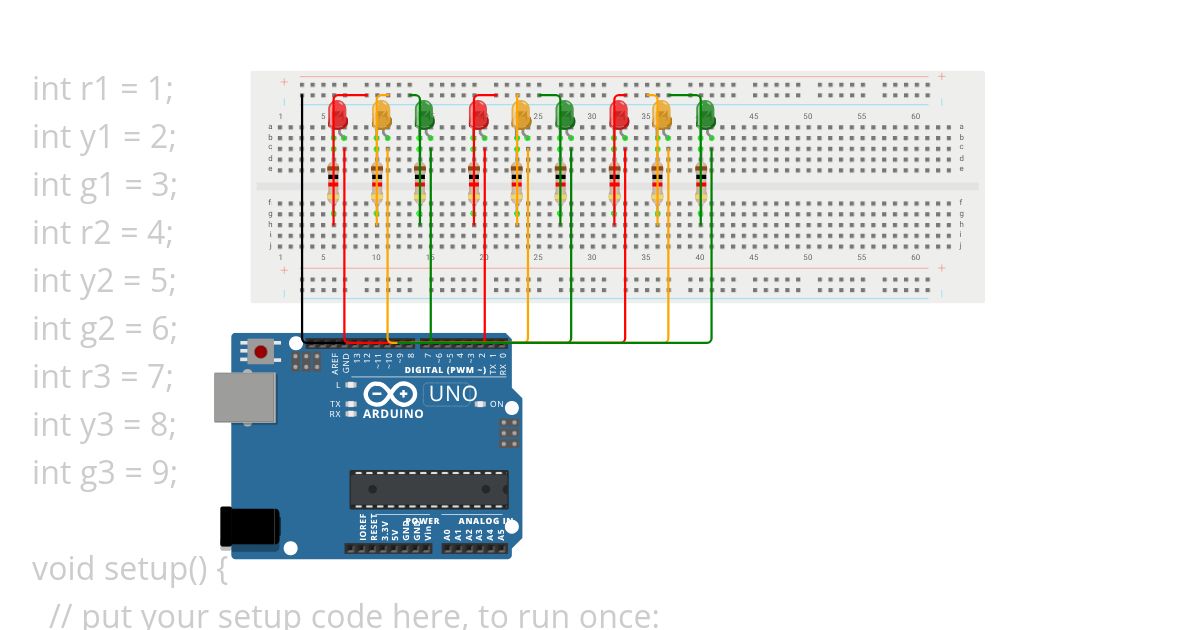Viewport: 1200px width, 630px height.
Task: Click the 'int g1 = 3;' code line
Action: pos(105,184)
